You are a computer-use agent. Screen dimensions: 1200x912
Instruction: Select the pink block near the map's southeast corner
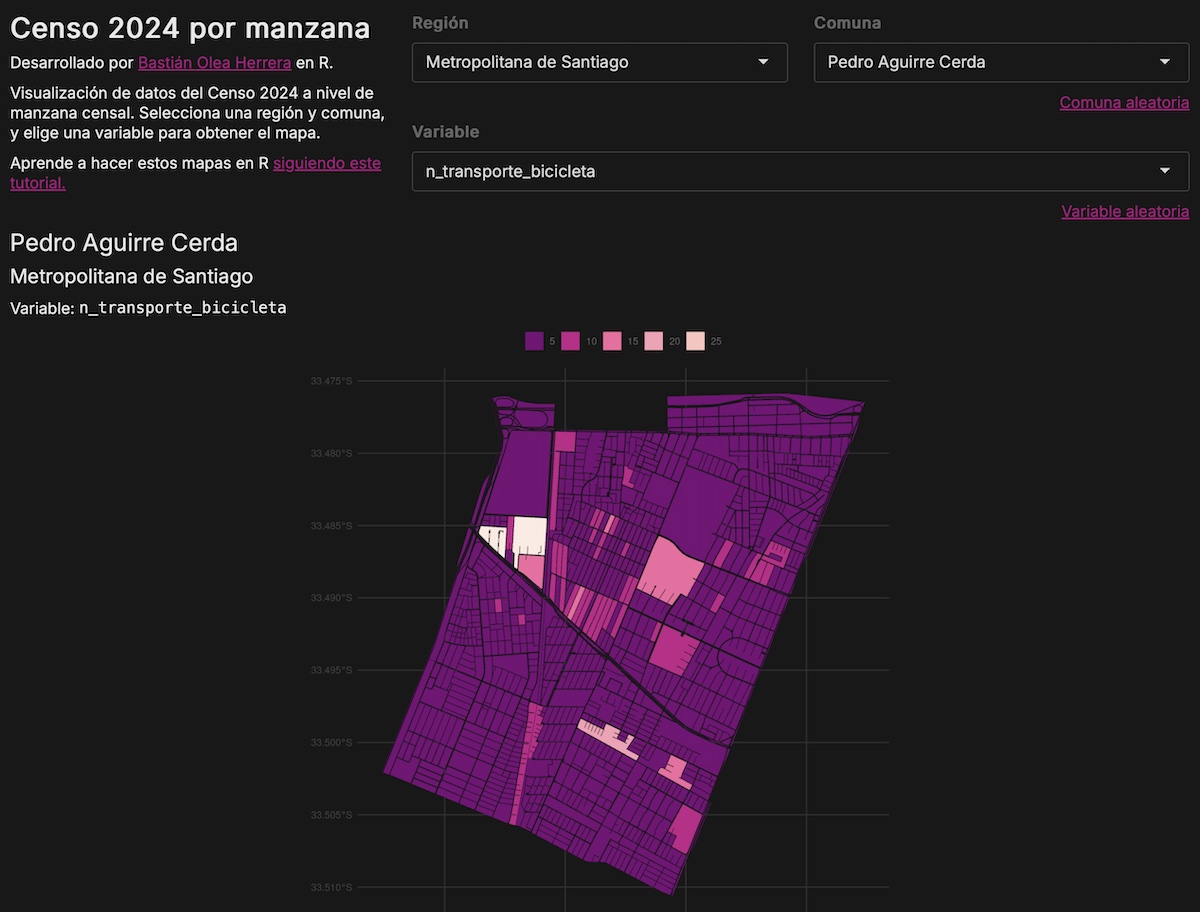(x=686, y=827)
